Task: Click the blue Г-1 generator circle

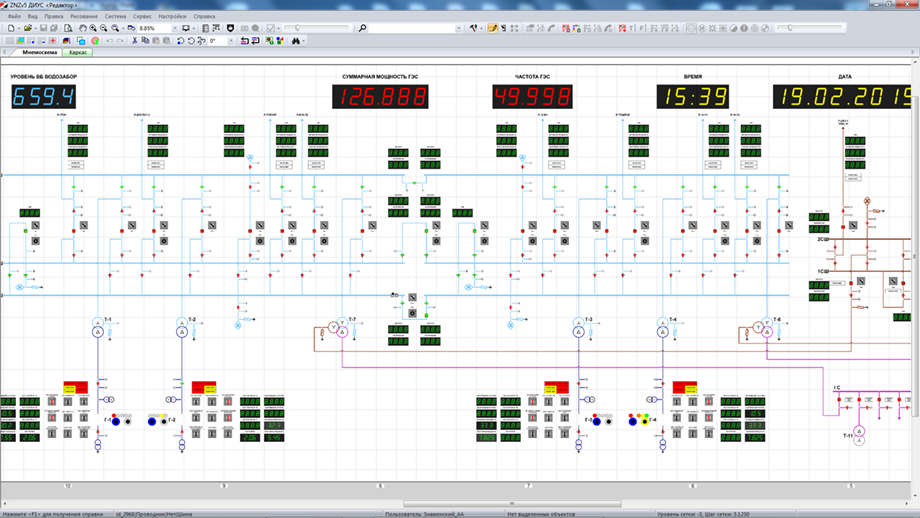Action: pos(116,421)
